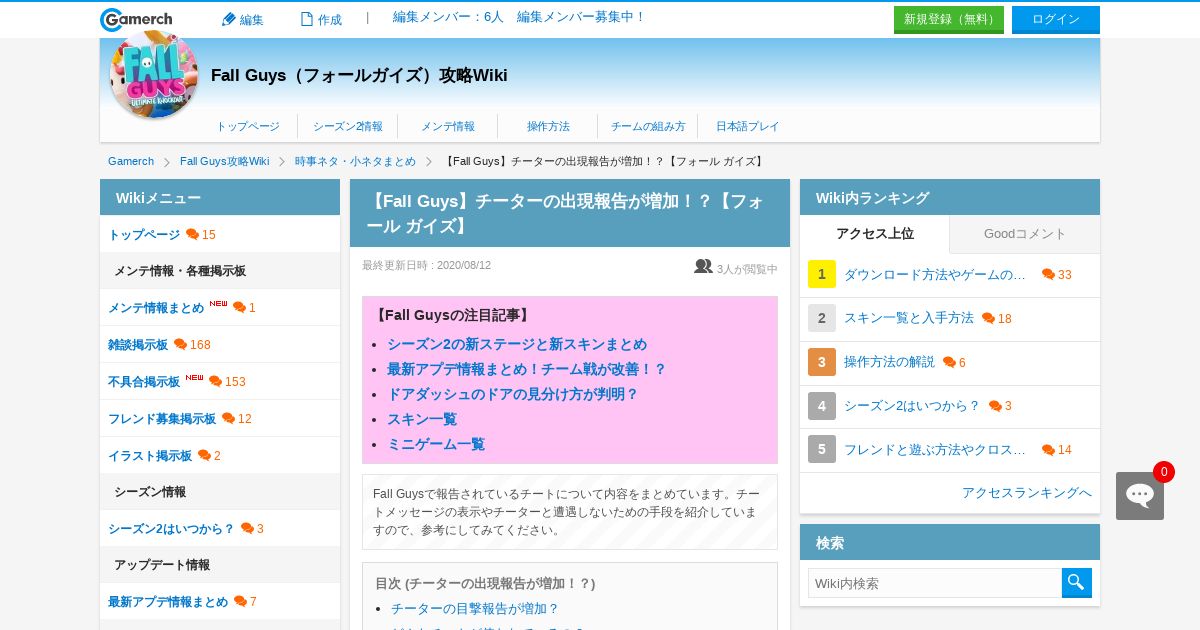
Task: Click comment icon next to 最新アプデ情報まとめ
Action: (x=240, y=602)
